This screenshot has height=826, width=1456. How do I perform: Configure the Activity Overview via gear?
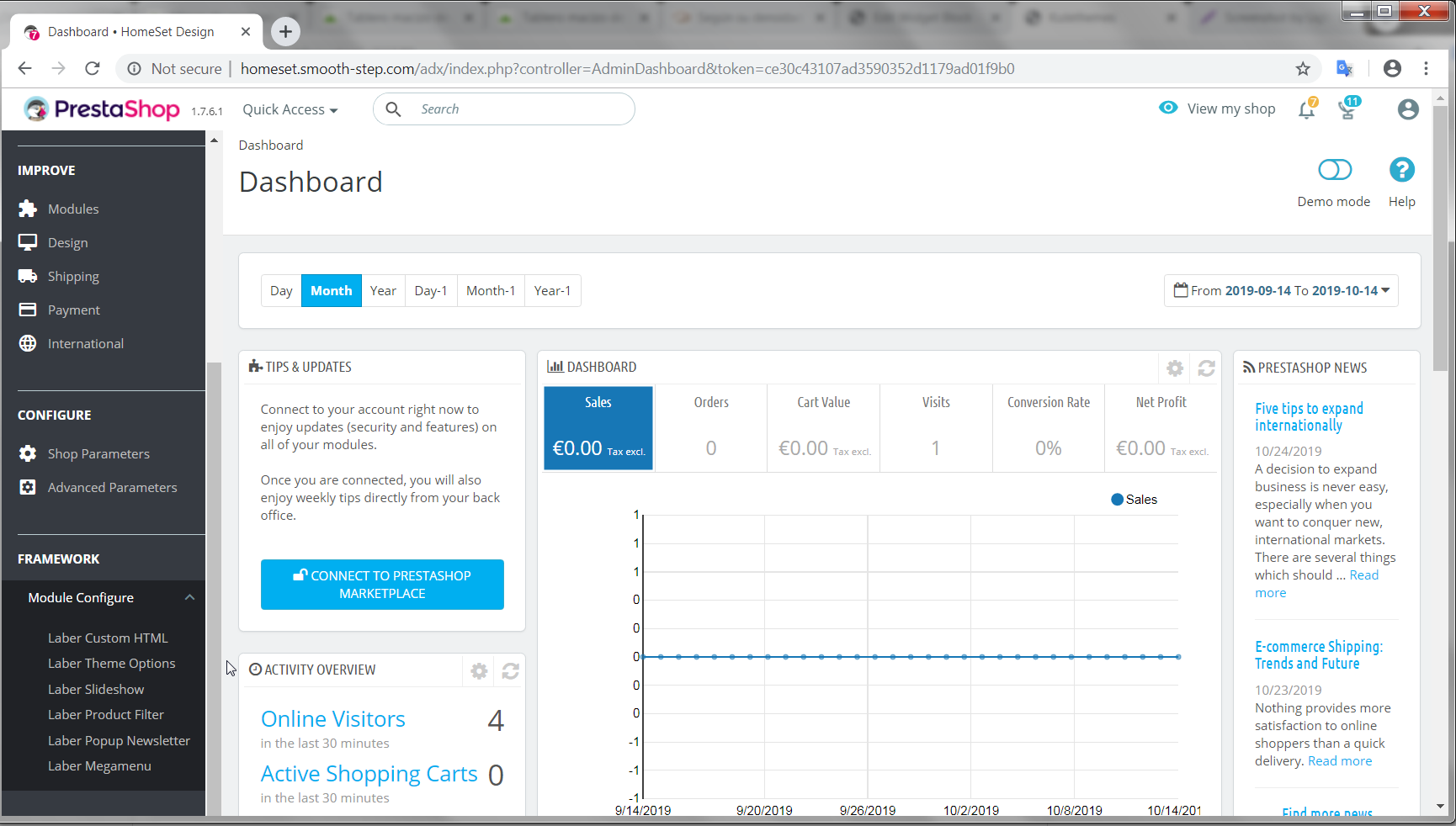coord(479,671)
